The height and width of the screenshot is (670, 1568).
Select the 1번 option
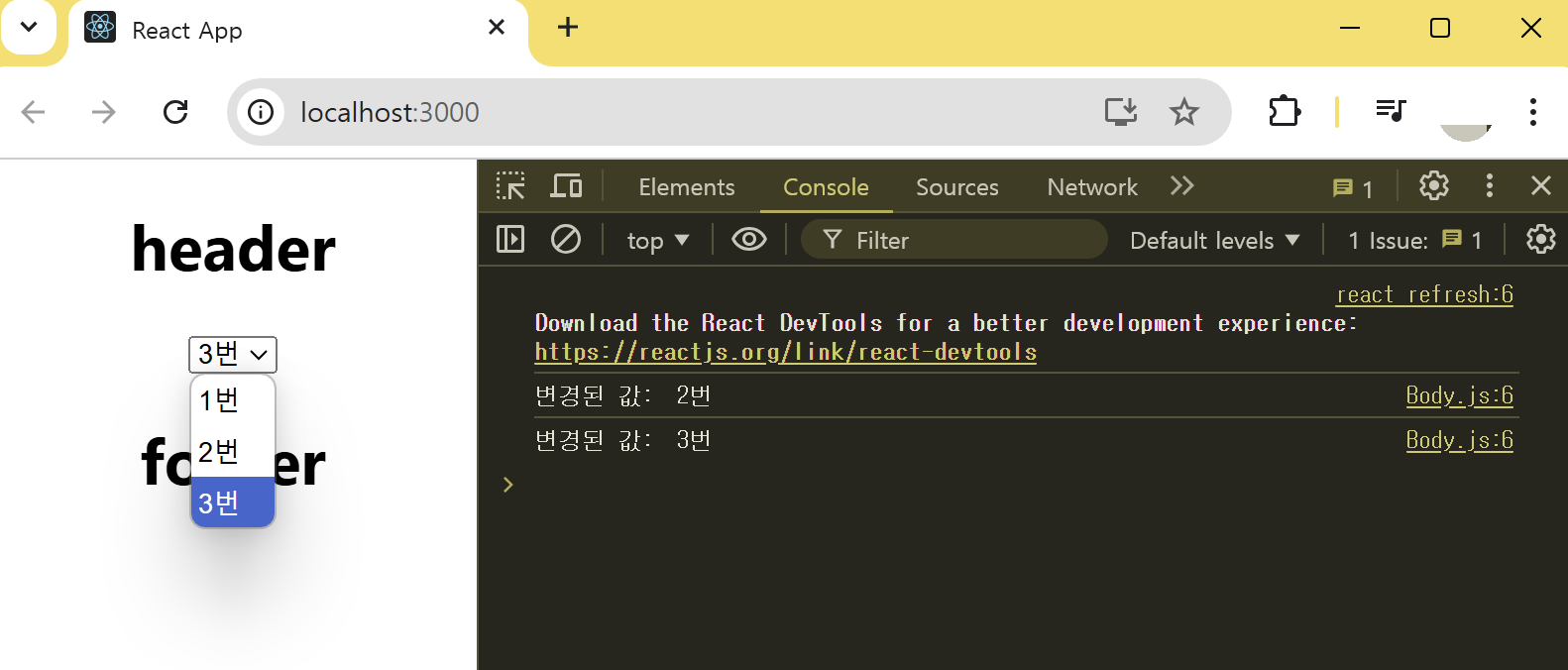(233, 399)
